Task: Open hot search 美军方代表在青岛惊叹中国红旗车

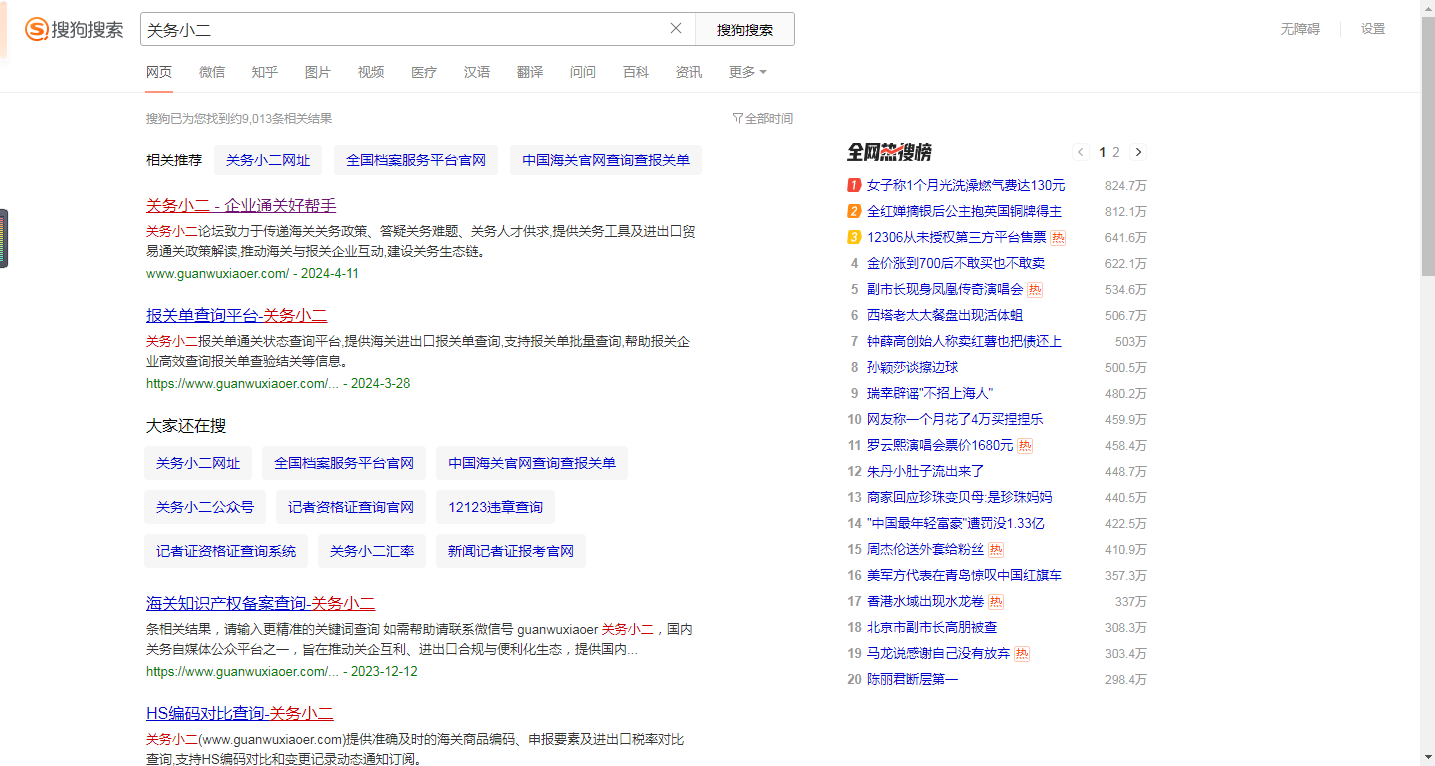Action: pos(964,575)
